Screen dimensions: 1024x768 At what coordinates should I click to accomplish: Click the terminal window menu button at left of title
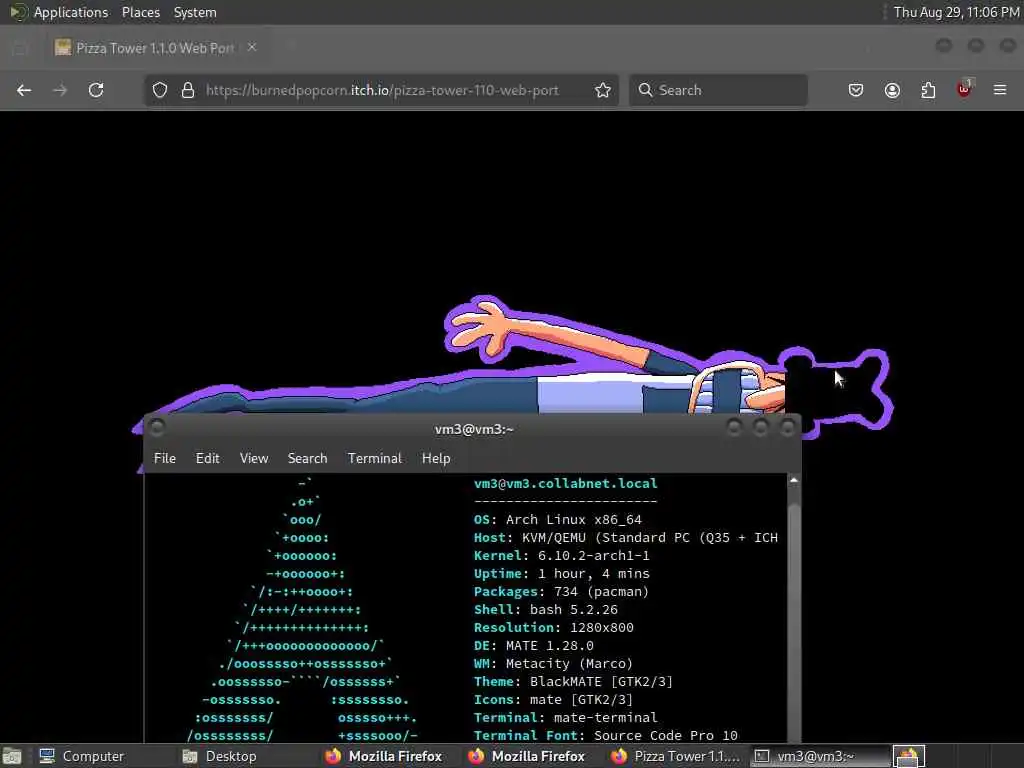[x=157, y=428]
